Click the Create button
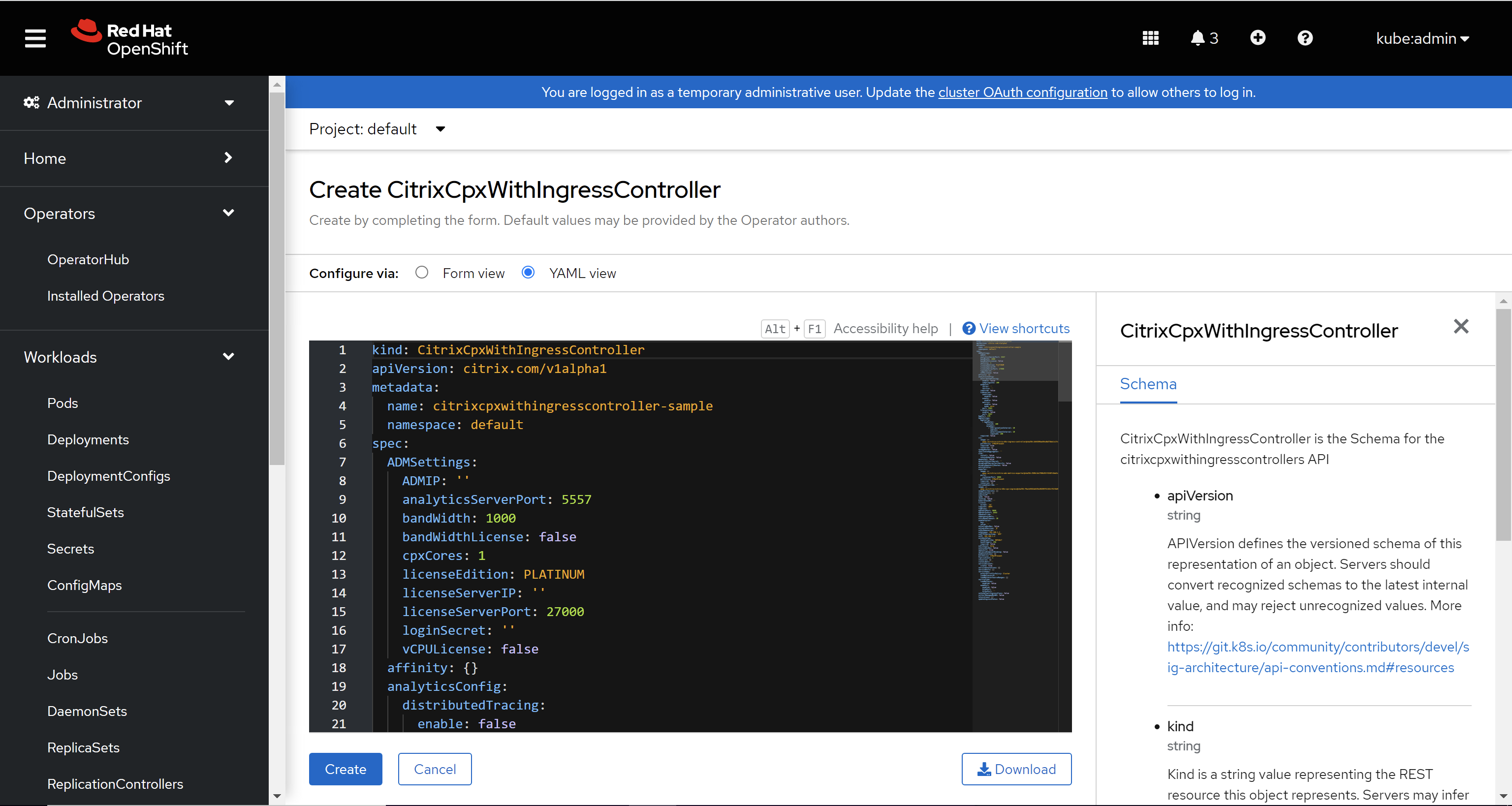 pos(345,769)
